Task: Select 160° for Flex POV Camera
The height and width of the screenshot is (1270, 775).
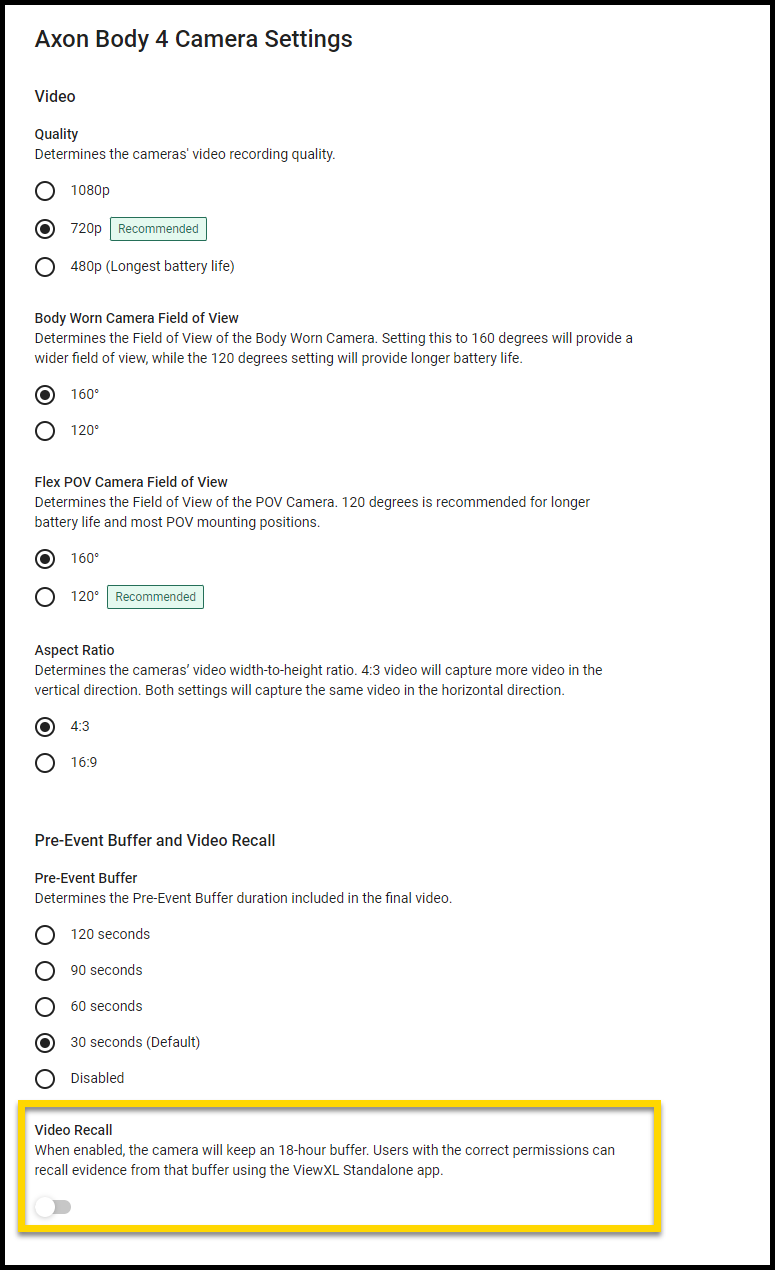Action: pos(44,558)
